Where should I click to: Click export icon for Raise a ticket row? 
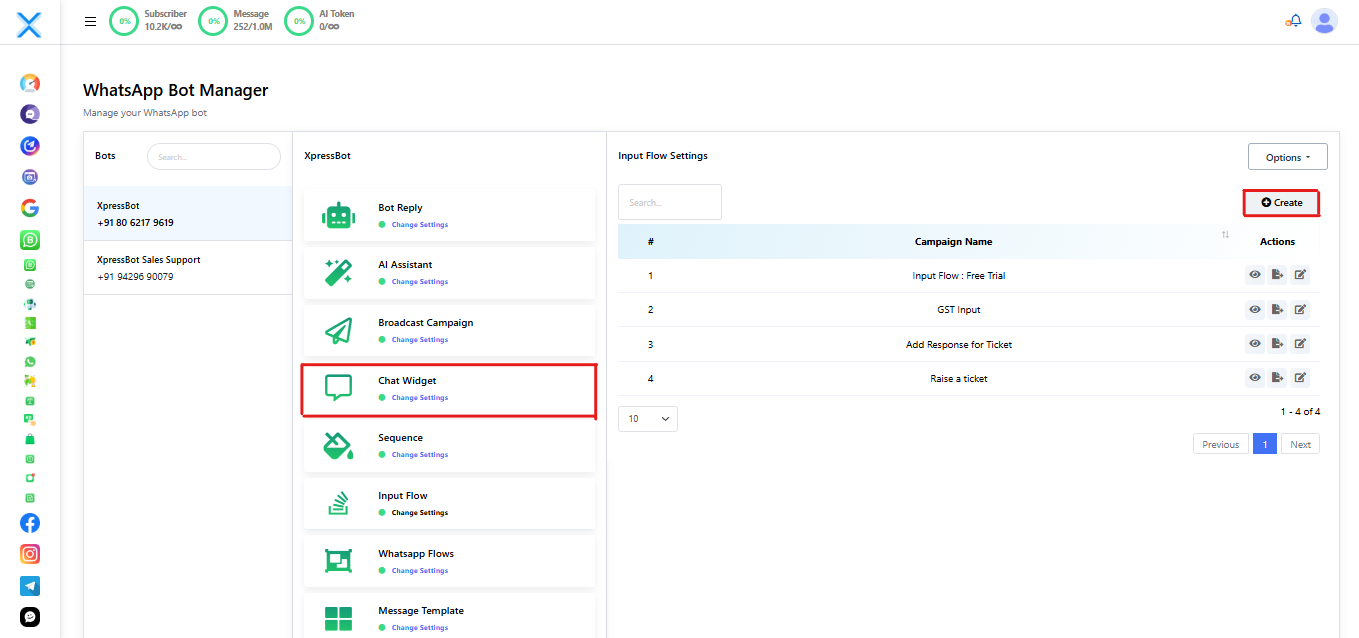point(1277,378)
